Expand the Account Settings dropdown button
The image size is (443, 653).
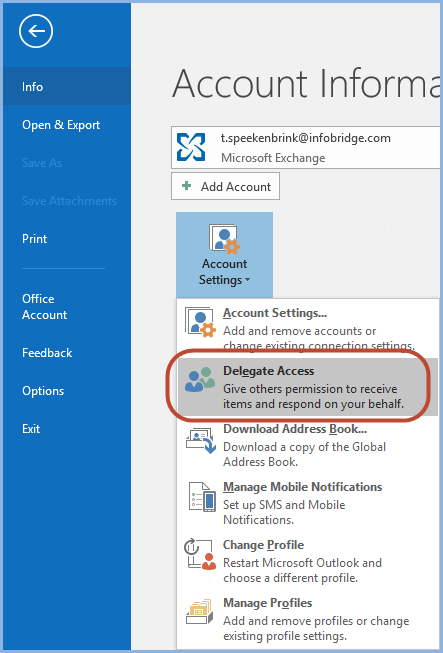tap(224, 255)
